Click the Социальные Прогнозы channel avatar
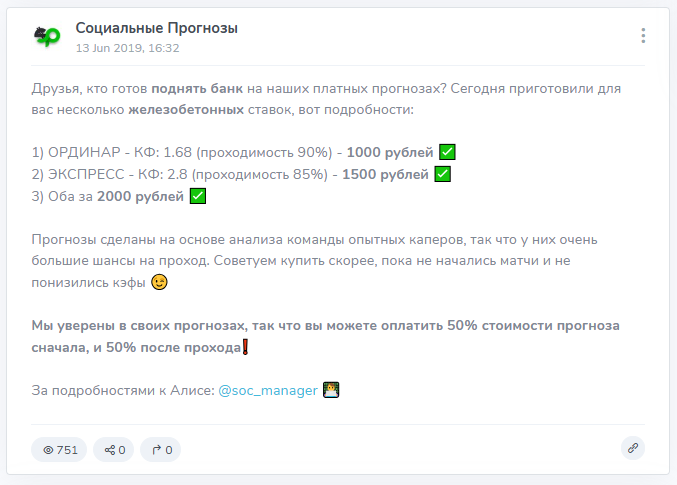This screenshot has width=677, height=485. click(46, 37)
